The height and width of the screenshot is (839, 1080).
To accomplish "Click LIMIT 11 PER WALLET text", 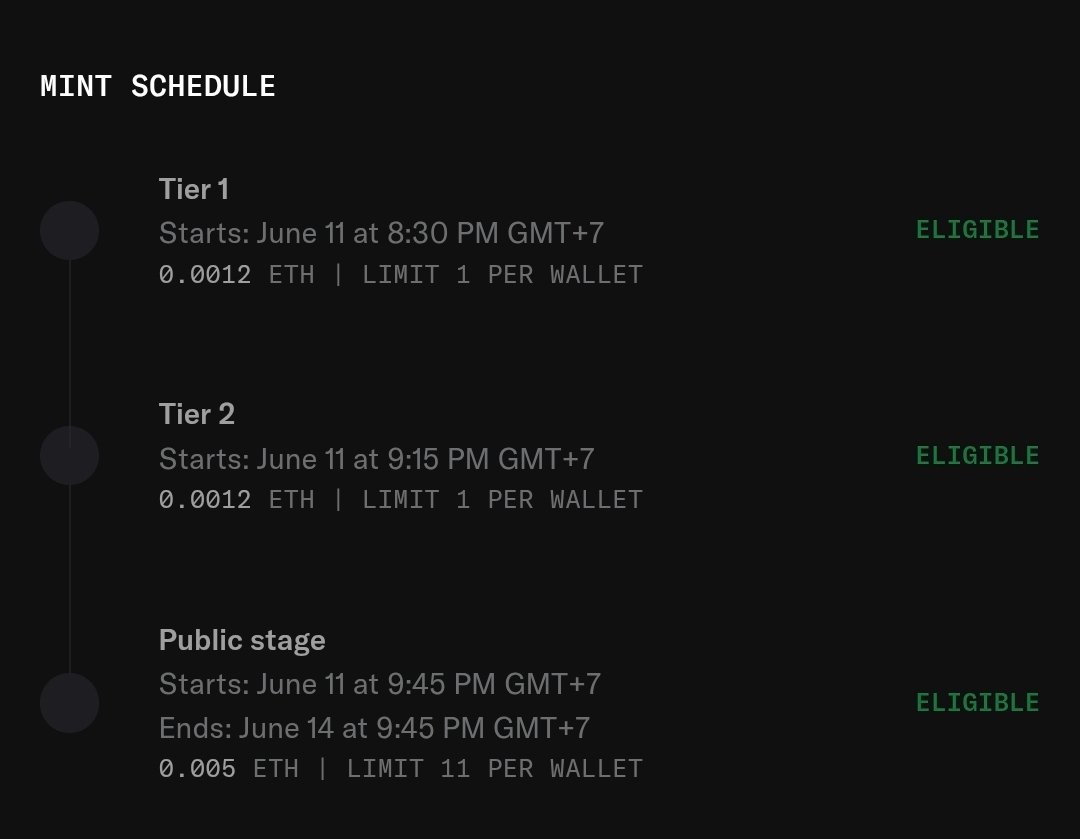I will tap(495, 769).
